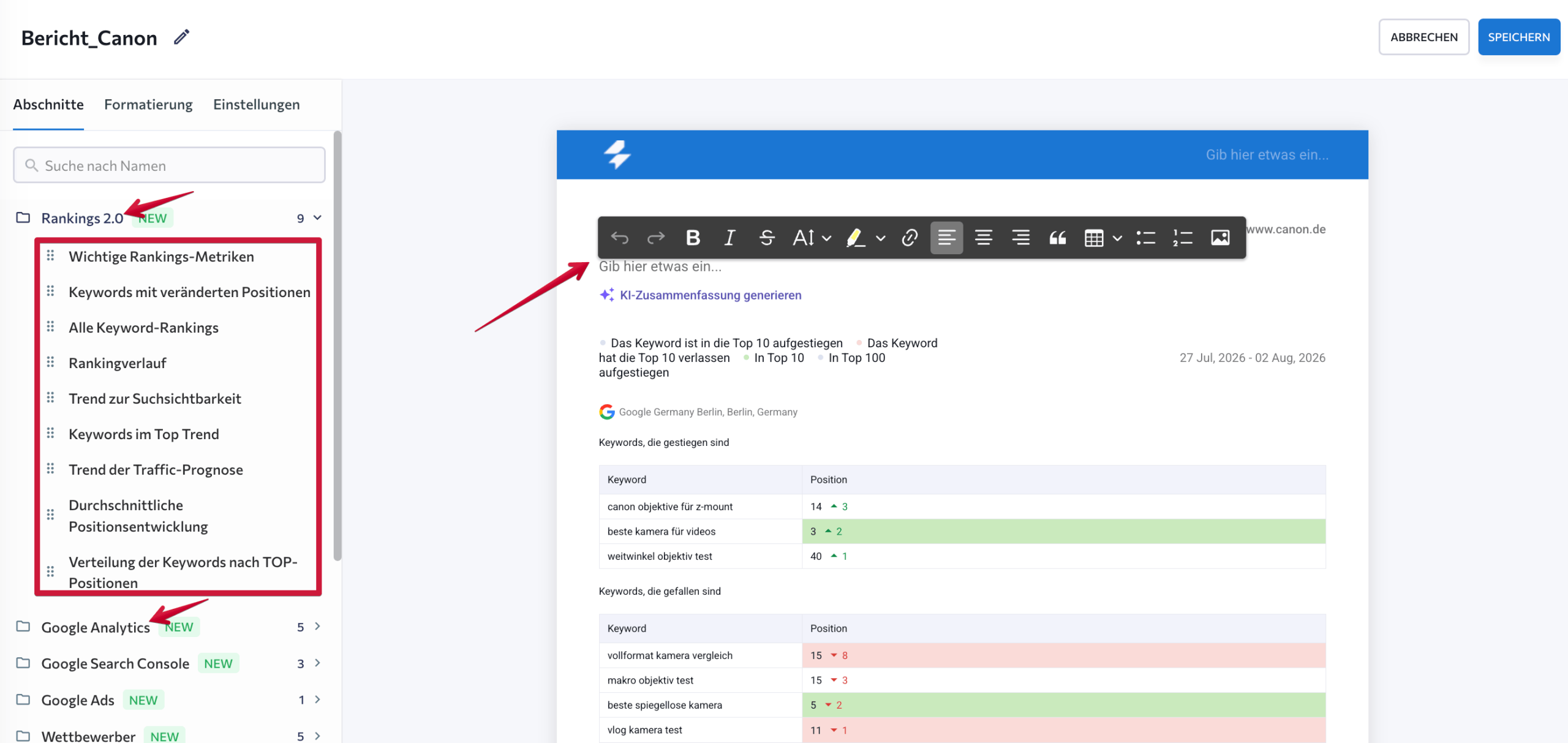Click keyword 'weitwinkel objektiv test'
This screenshot has height=743, width=1568.
[x=660, y=556]
